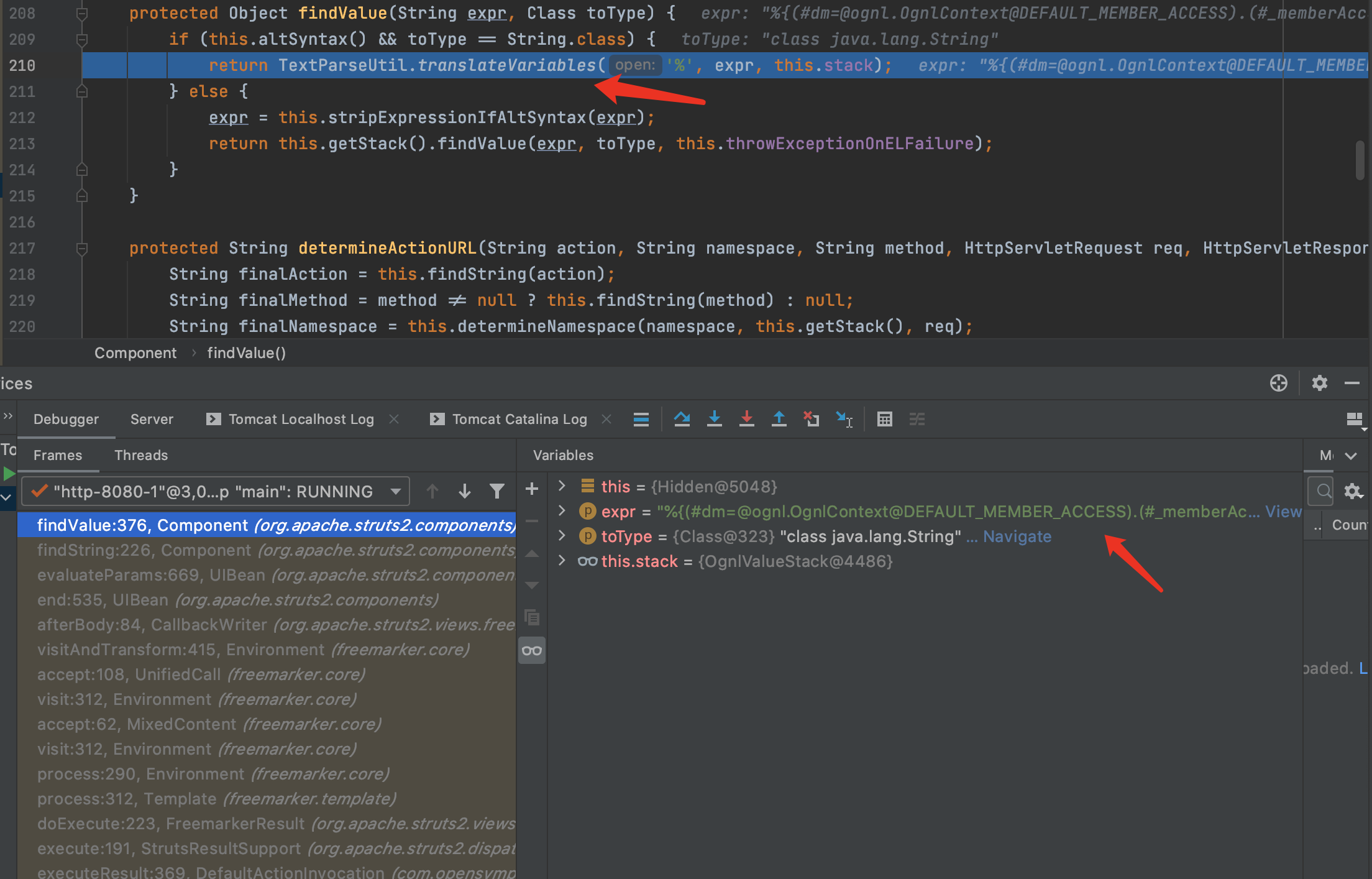Viewport: 1372px width, 879px height.
Task: Switch to the Debugger tab
Action: point(66,419)
